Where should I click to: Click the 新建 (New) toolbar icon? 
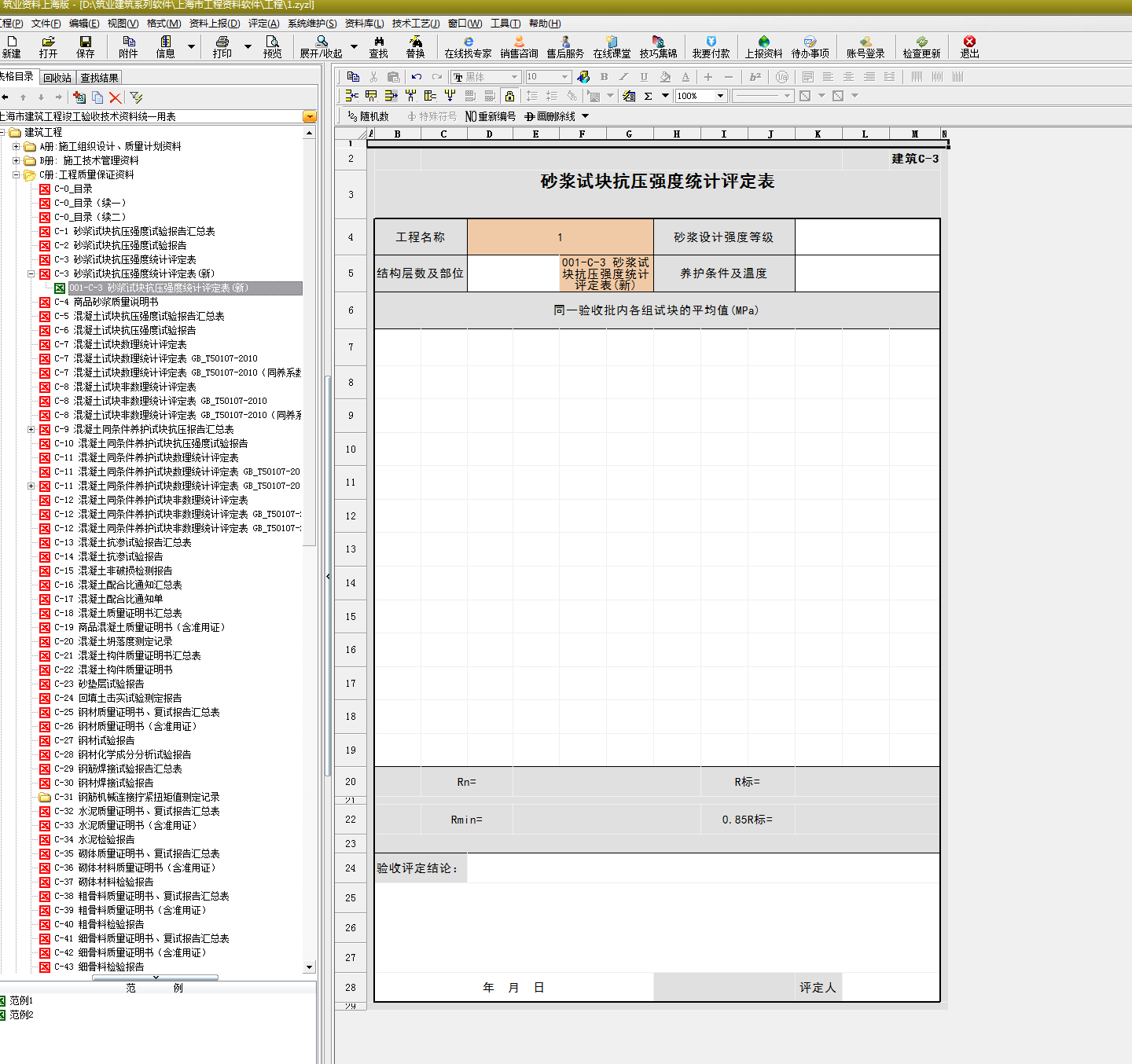point(12,47)
